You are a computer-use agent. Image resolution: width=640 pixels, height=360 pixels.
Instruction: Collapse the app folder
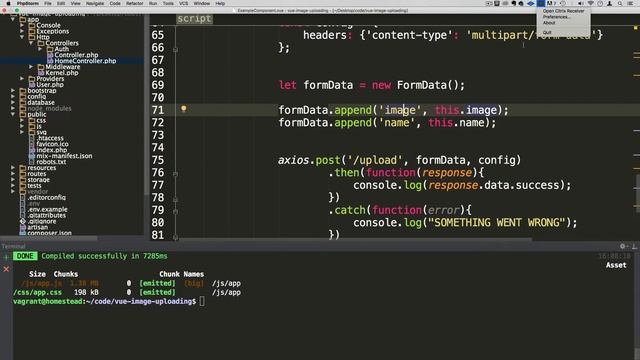pyautogui.click(x=13, y=19)
